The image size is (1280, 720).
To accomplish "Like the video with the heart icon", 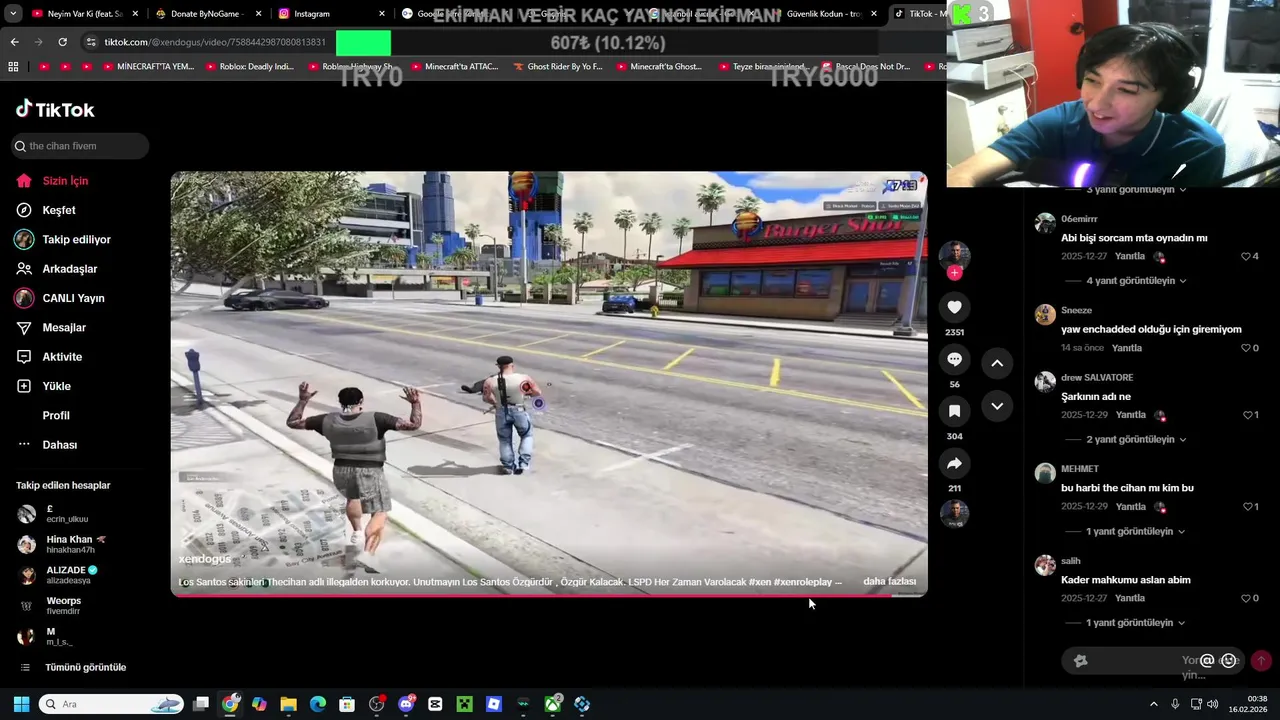I will (954, 307).
